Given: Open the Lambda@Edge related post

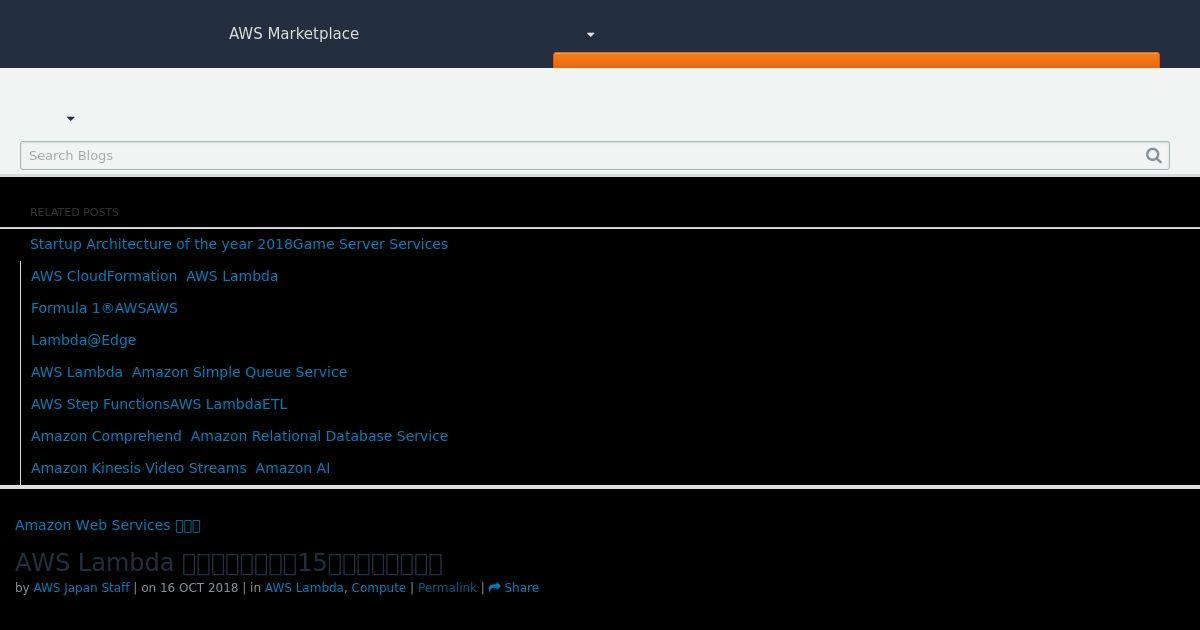Looking at the screenshot, I should (x=84, y=340).
